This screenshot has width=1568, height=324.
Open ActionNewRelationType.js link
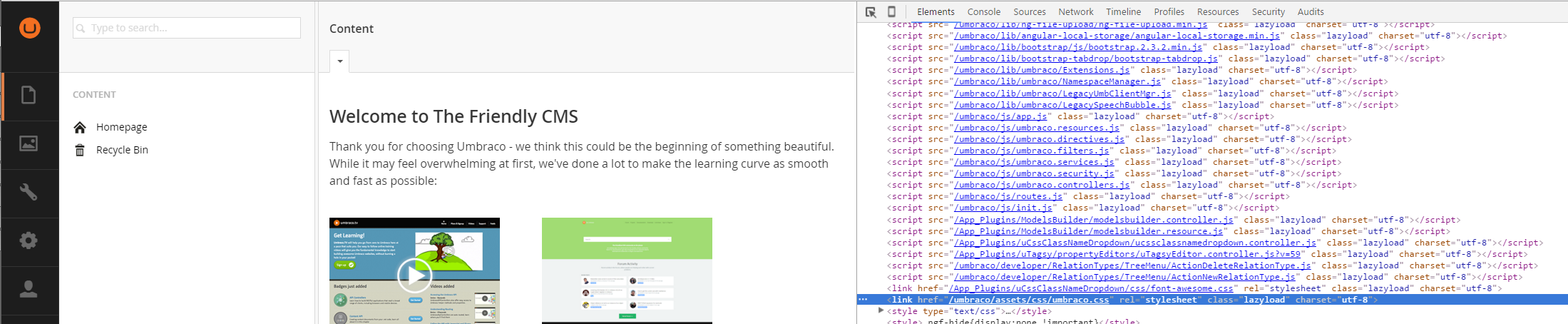[x=1124, y=277]
